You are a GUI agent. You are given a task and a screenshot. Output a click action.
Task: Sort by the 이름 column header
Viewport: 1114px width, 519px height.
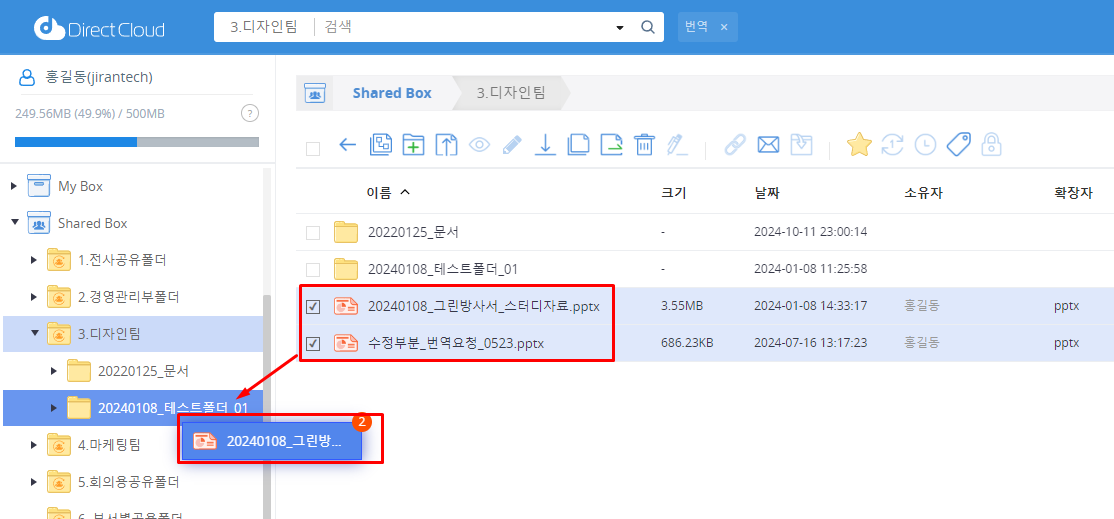point(379,192)
